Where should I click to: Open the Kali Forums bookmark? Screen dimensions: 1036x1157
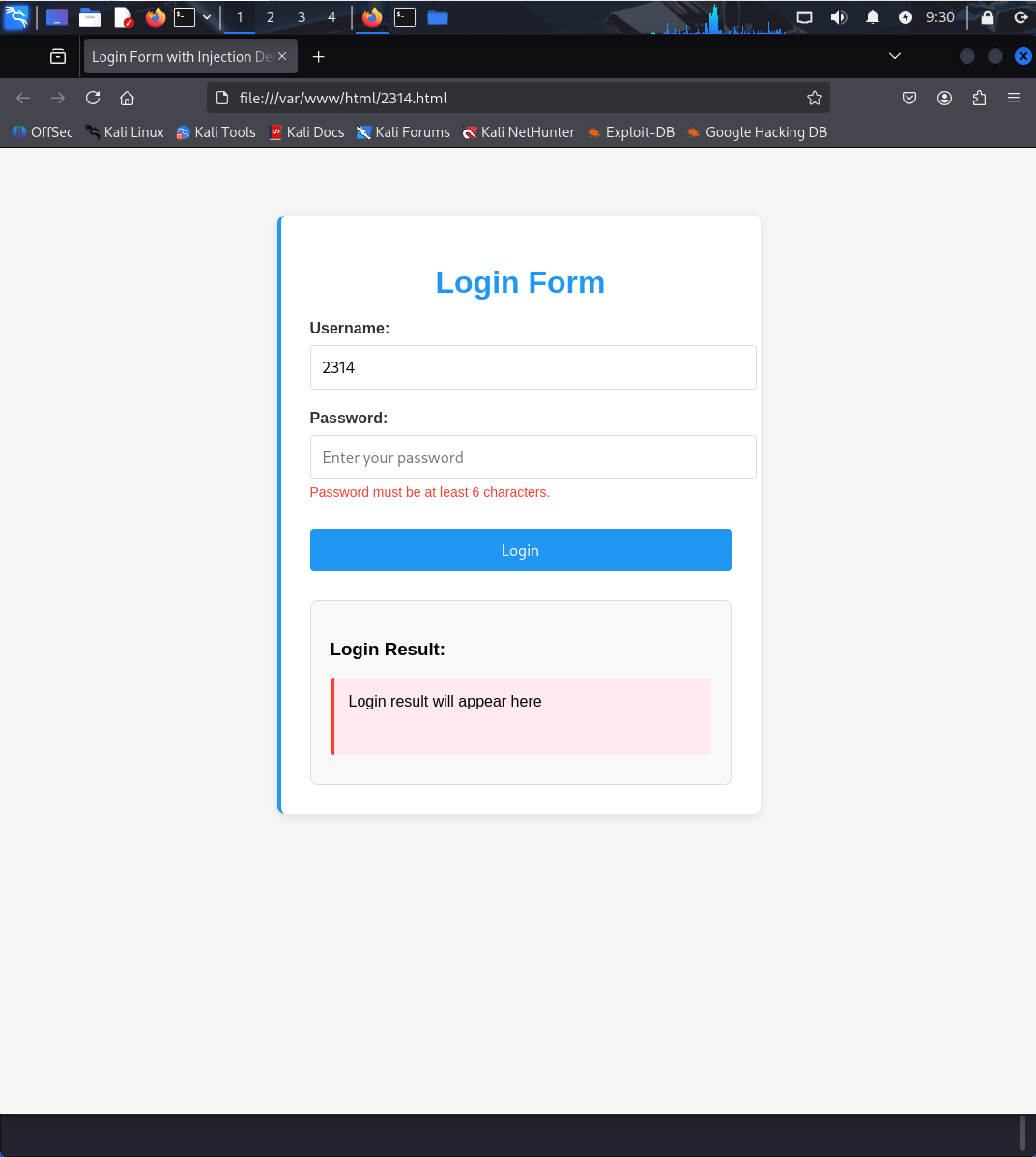(x=404, y=132)
